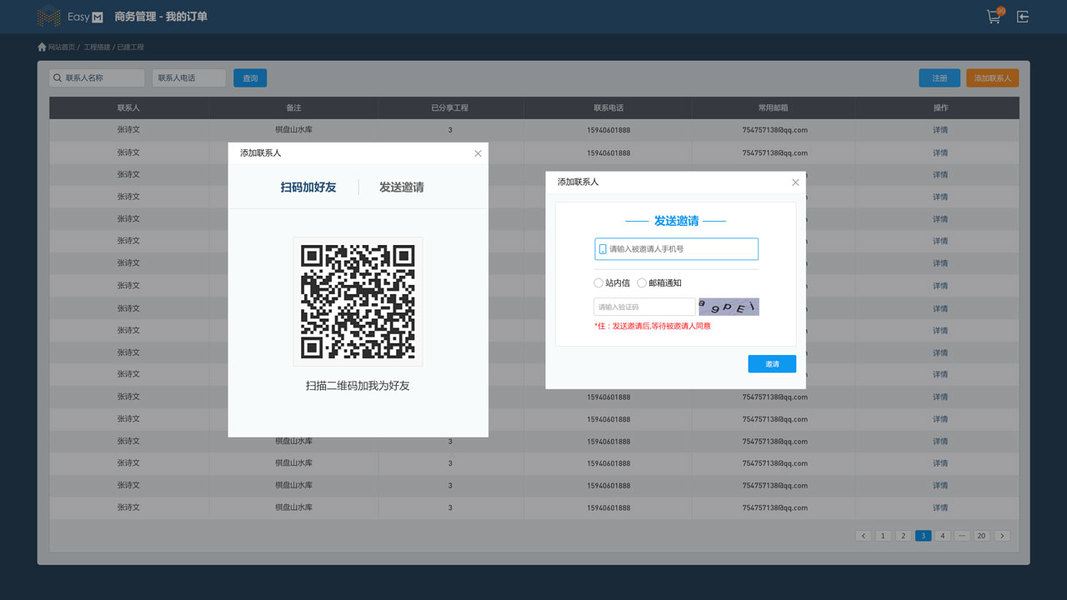The width and height of the screenshot is (1067, 600).
Task: Click the QR code image
Action: click(x=358, y=301)
